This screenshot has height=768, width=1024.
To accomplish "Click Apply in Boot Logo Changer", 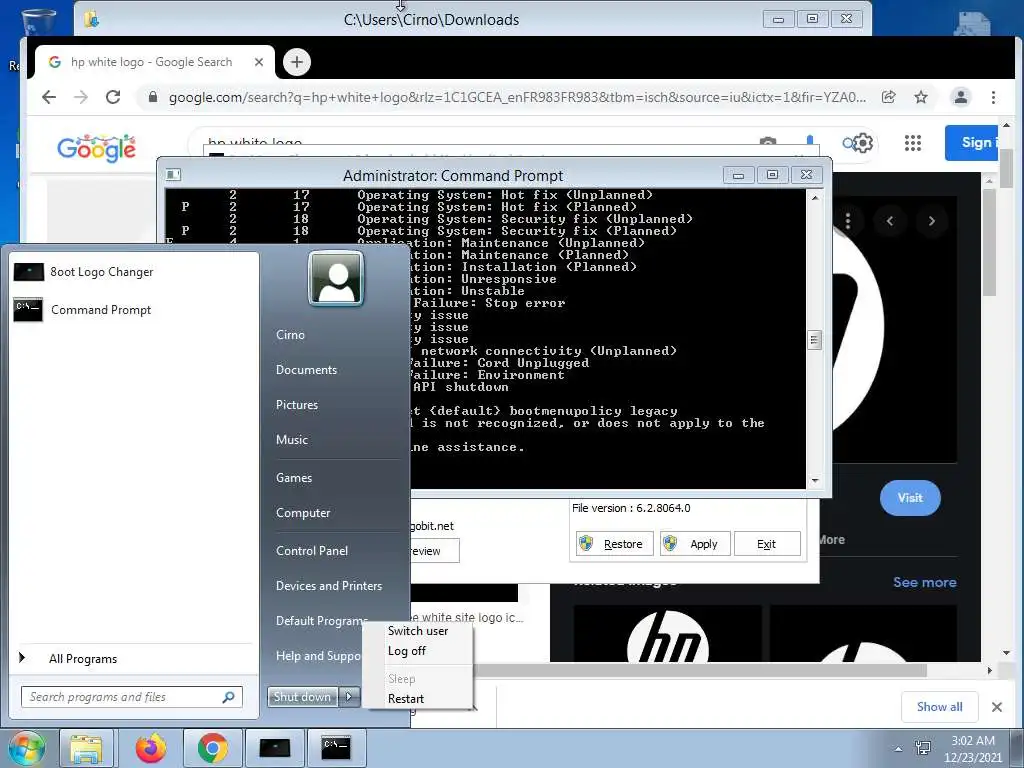I will tap(694, 543).
